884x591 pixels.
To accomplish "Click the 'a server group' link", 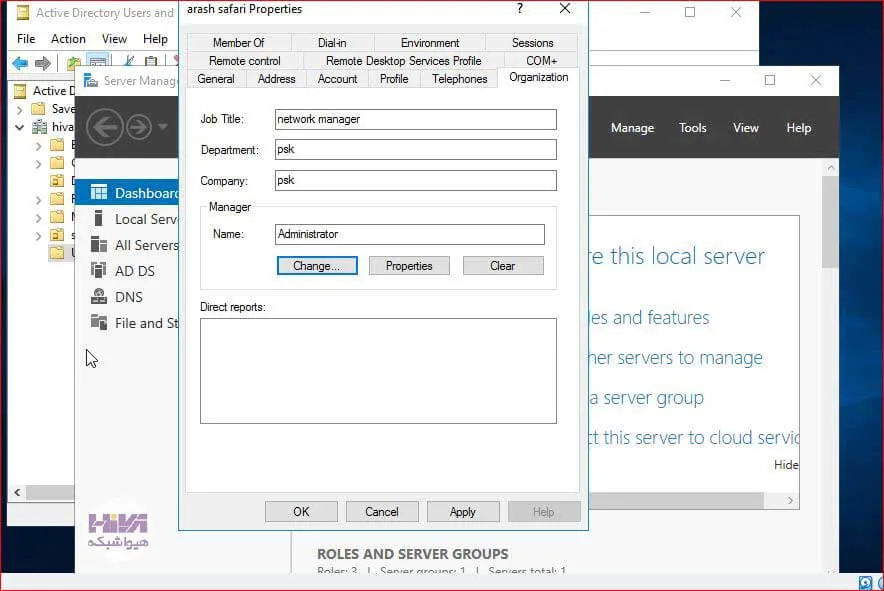I will point(647,398).
